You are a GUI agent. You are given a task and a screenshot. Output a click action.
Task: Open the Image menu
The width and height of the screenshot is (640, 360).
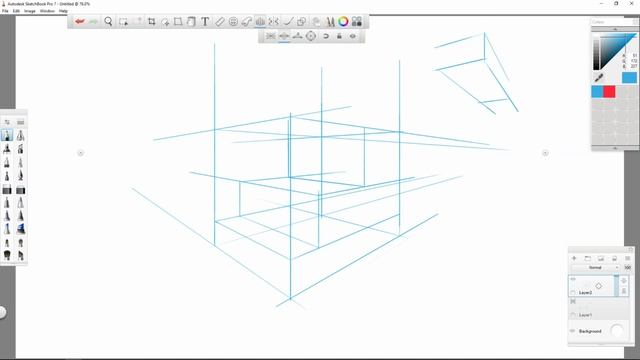[x=30, y=11]
